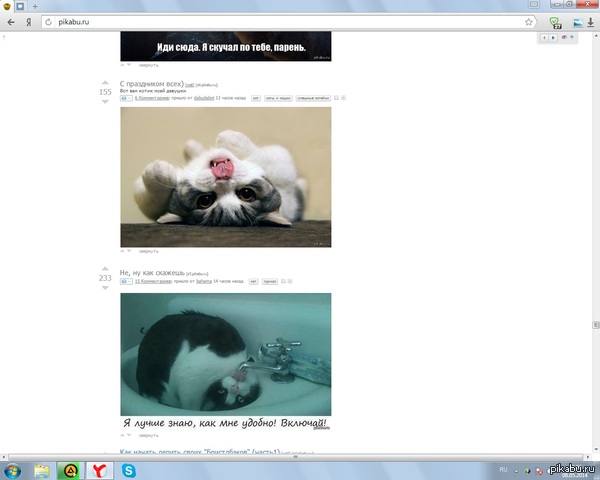Bookmark this page with the star icon

tap(528, 21)
